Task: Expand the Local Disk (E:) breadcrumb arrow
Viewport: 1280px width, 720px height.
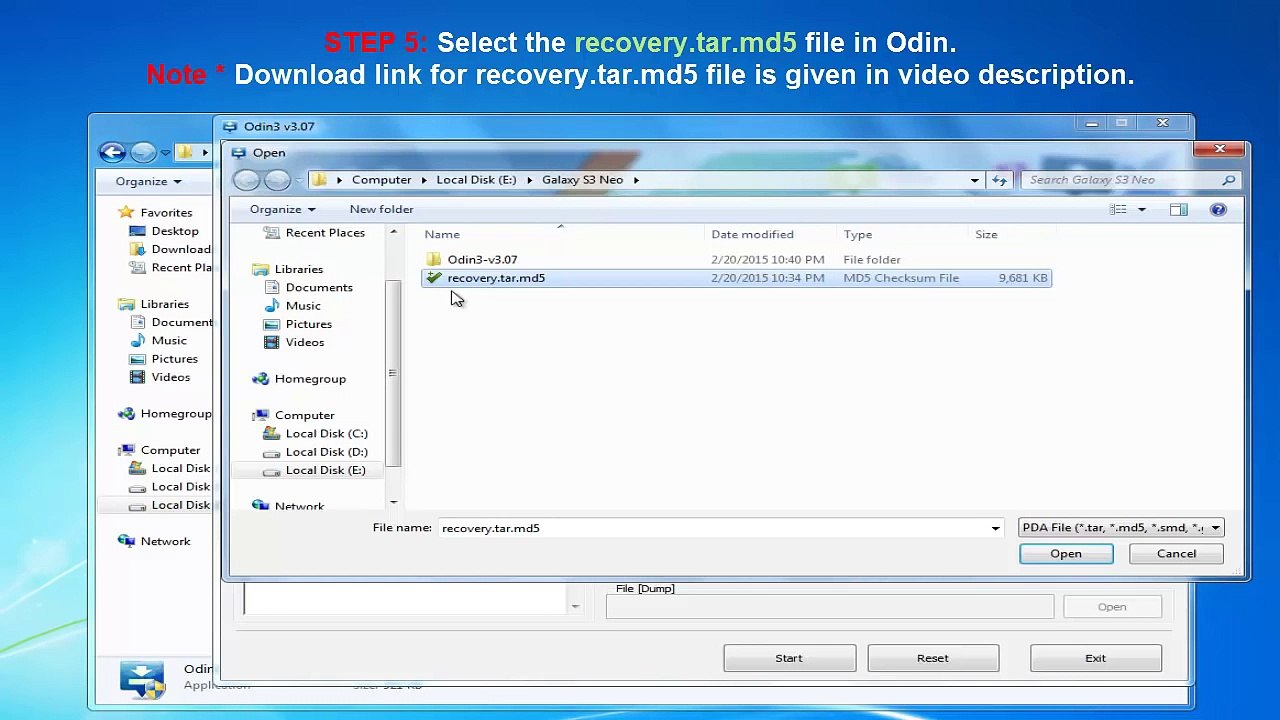Action: point(529,180)
